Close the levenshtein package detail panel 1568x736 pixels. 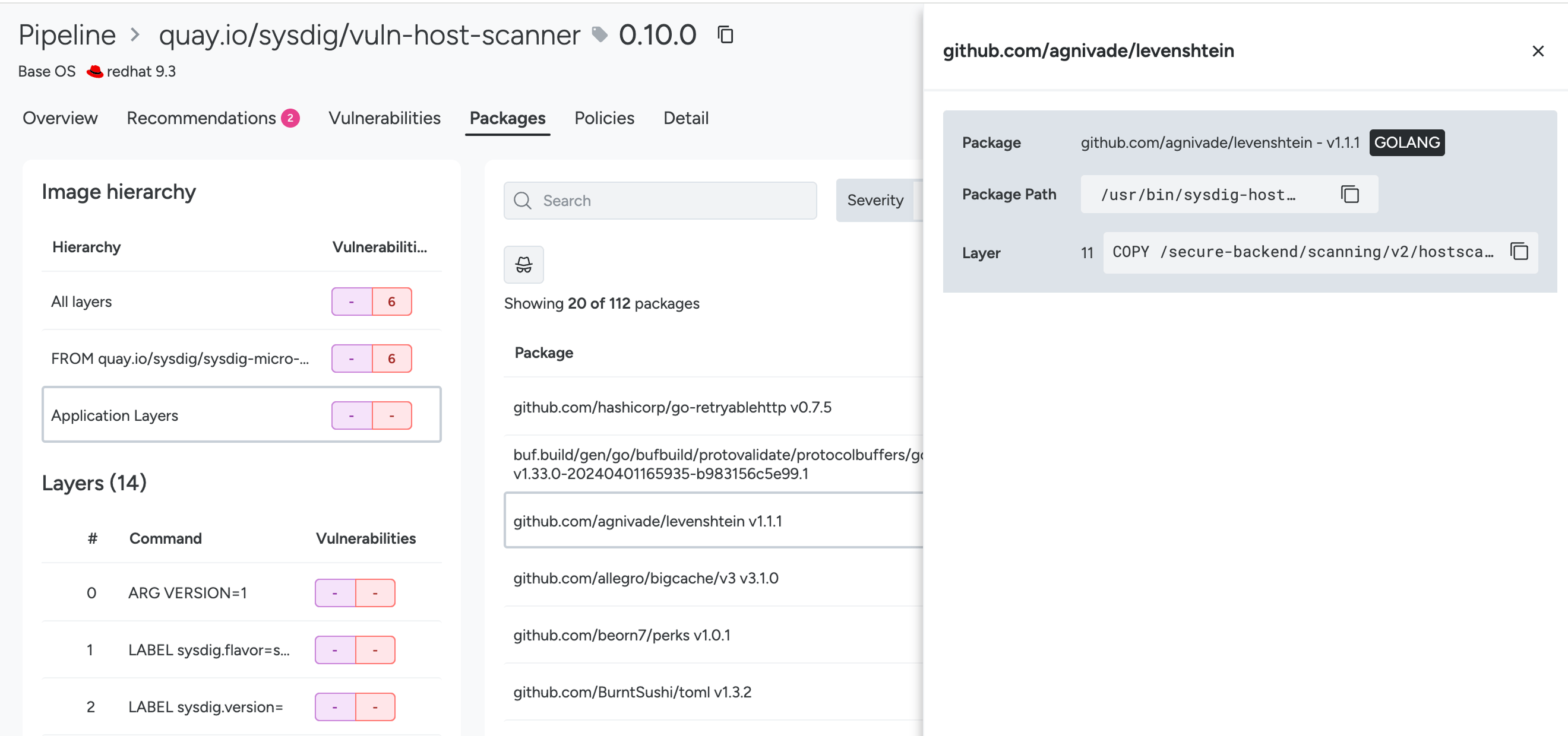pos(1538,51)
